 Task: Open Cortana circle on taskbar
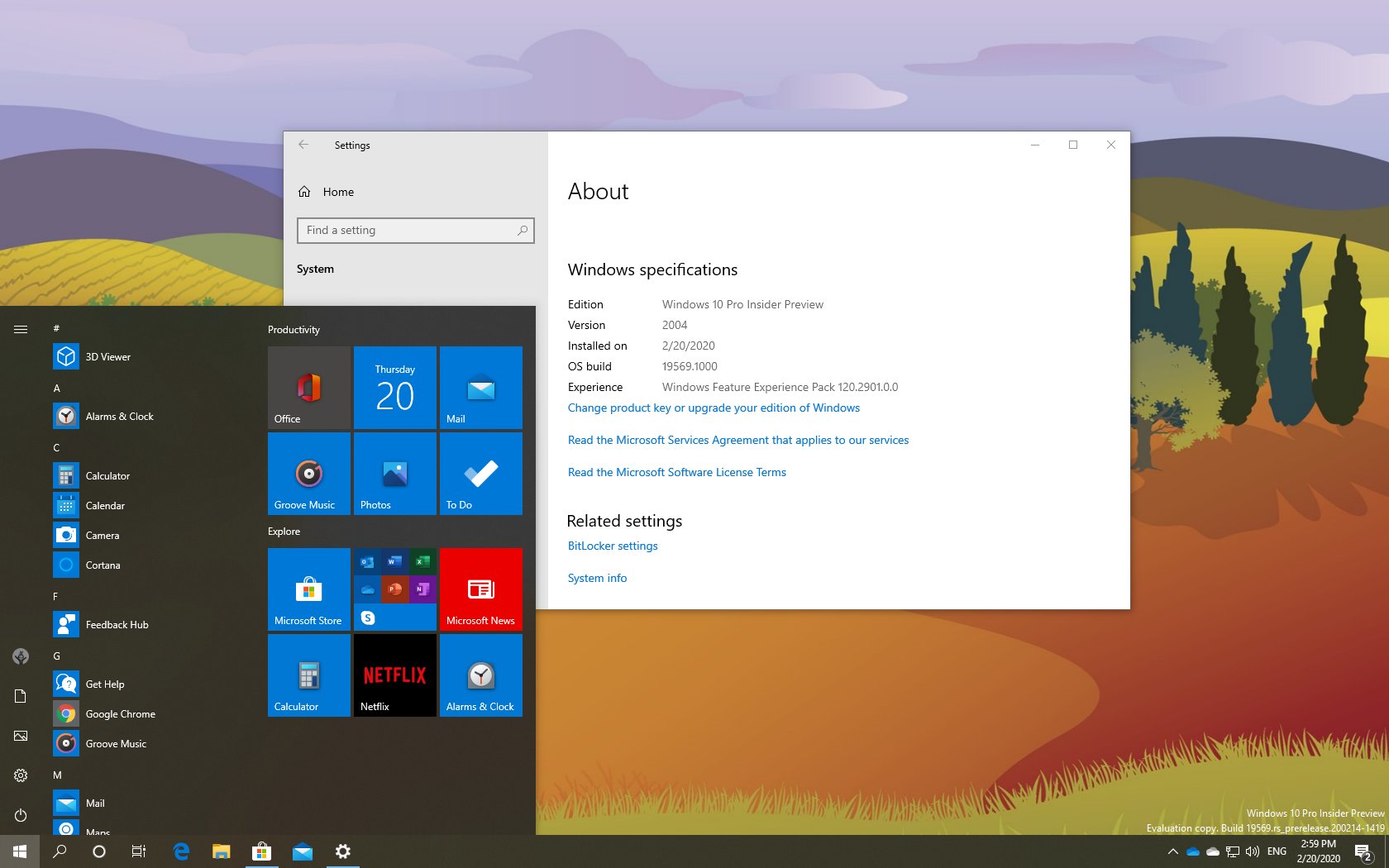(x=99, y=851)
